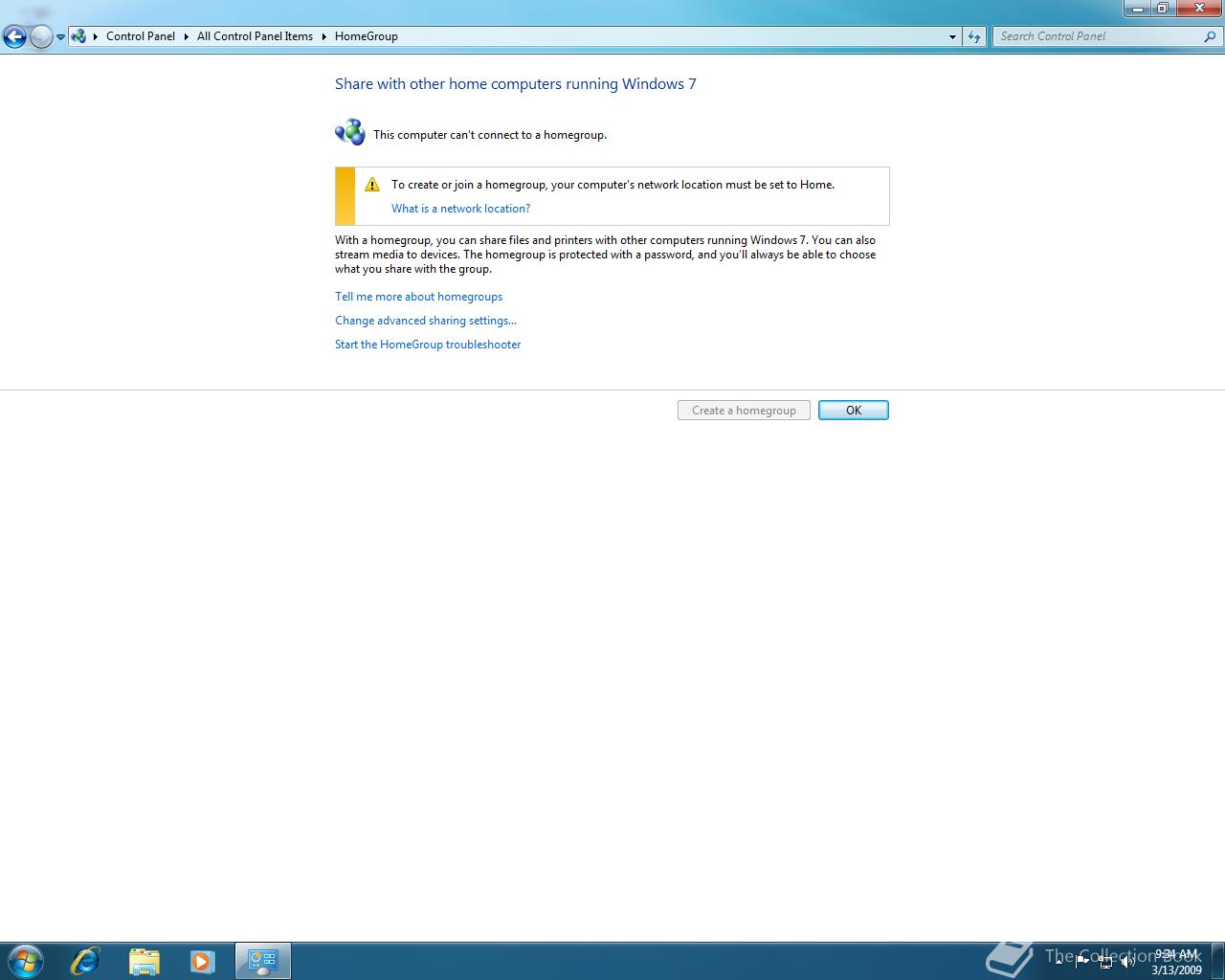Refresh the HomeGroup page

coord(974,36)
